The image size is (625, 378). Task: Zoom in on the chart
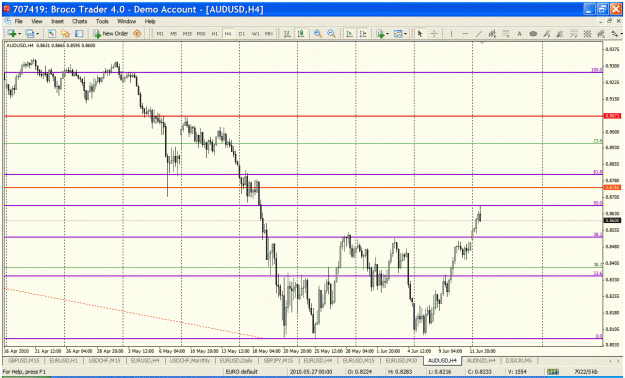(318, 34)
